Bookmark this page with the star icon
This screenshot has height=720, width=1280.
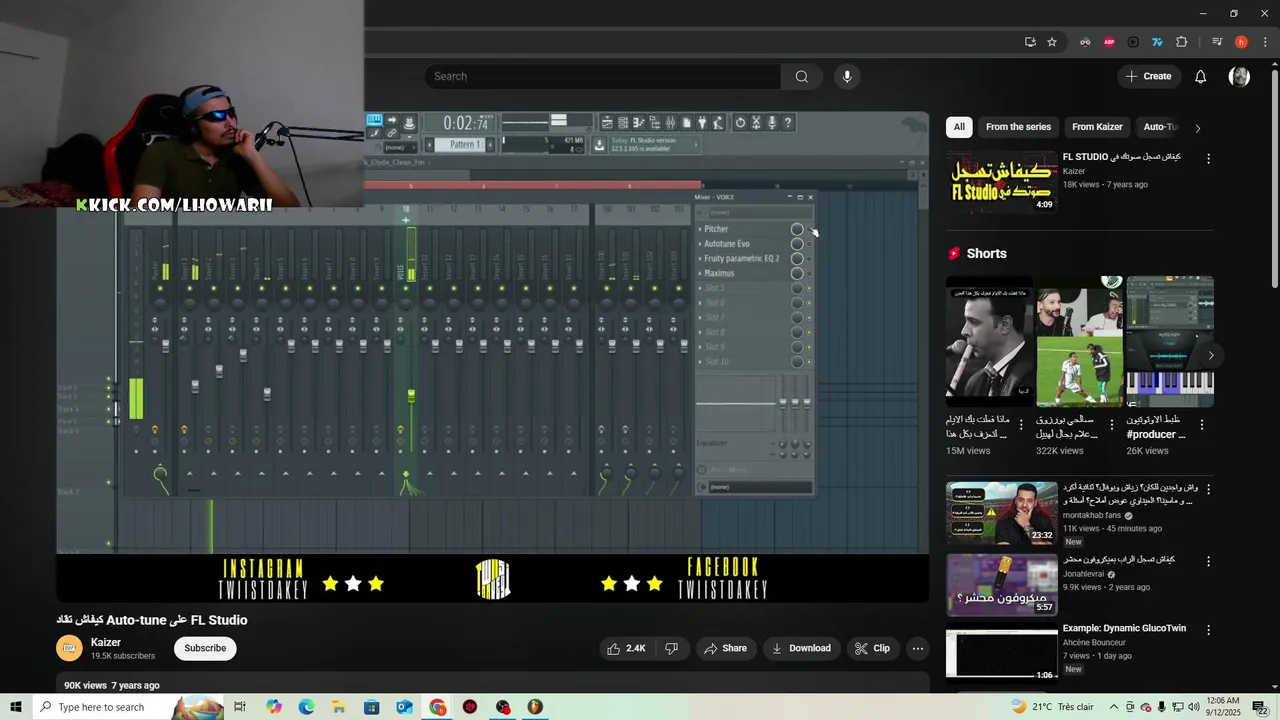[x=1052, y=42]
